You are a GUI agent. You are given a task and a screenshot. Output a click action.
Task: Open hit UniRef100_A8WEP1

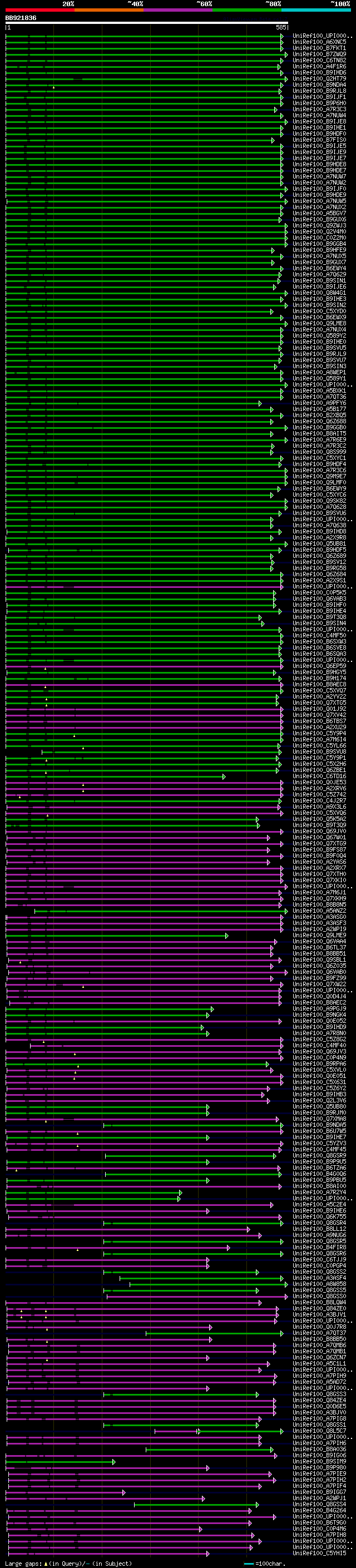(319, 373)
